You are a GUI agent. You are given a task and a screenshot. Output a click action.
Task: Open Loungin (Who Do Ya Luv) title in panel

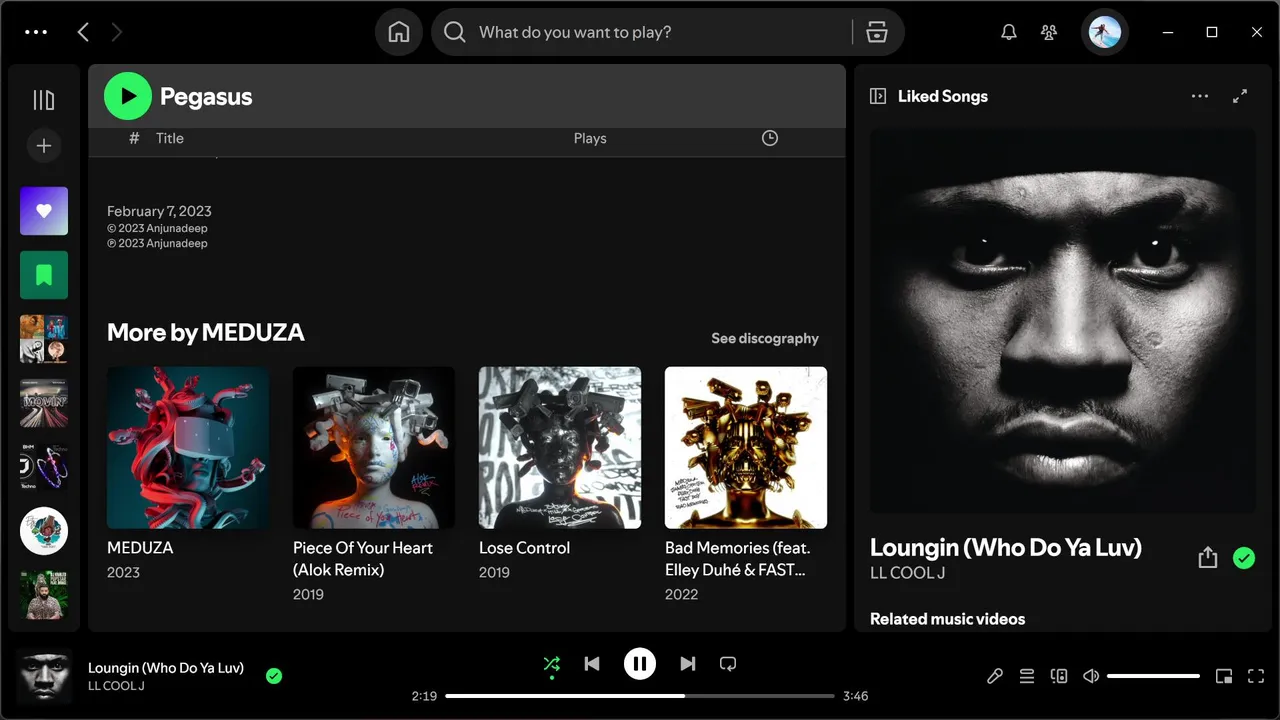point(1006,547)
